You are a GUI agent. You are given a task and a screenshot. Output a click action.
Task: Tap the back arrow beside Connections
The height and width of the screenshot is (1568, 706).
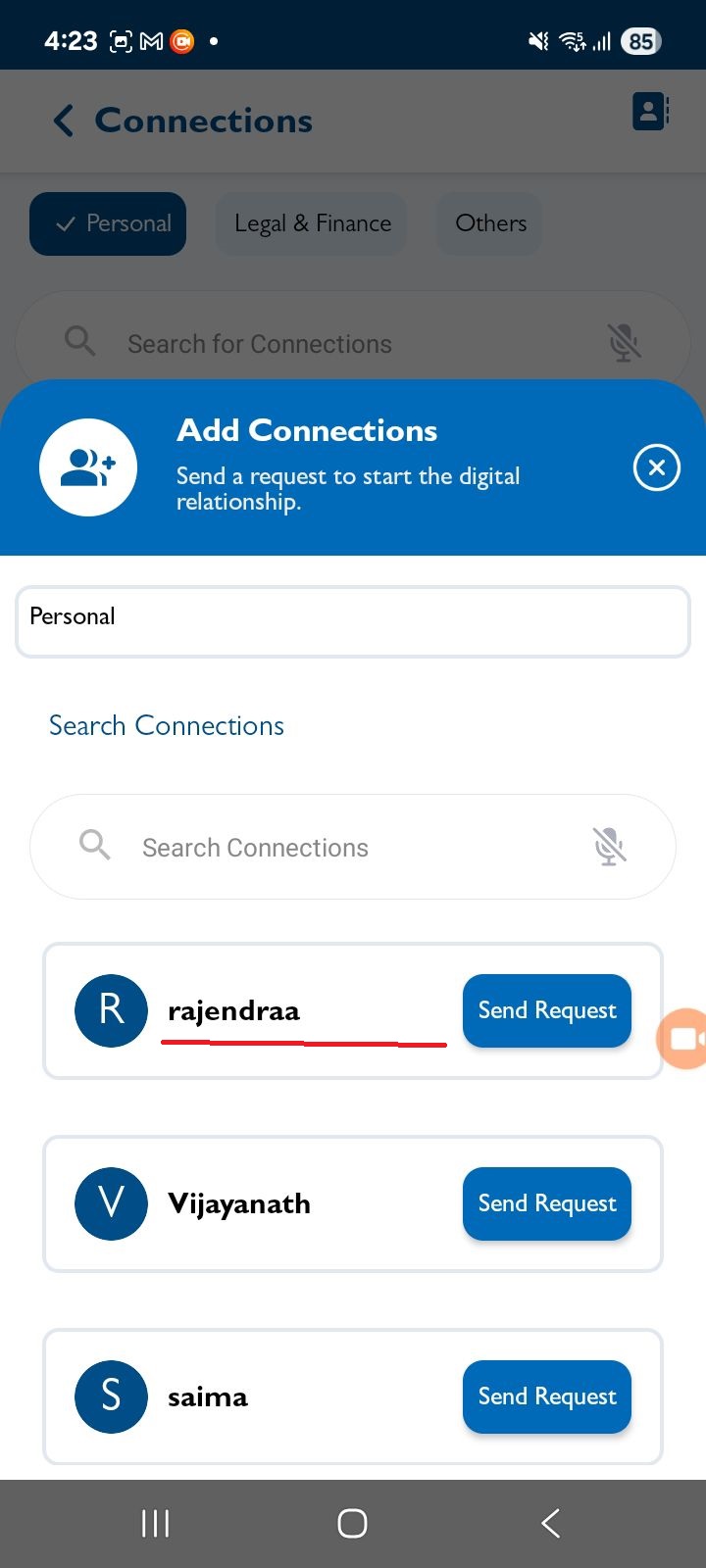(x=64, y=121)
